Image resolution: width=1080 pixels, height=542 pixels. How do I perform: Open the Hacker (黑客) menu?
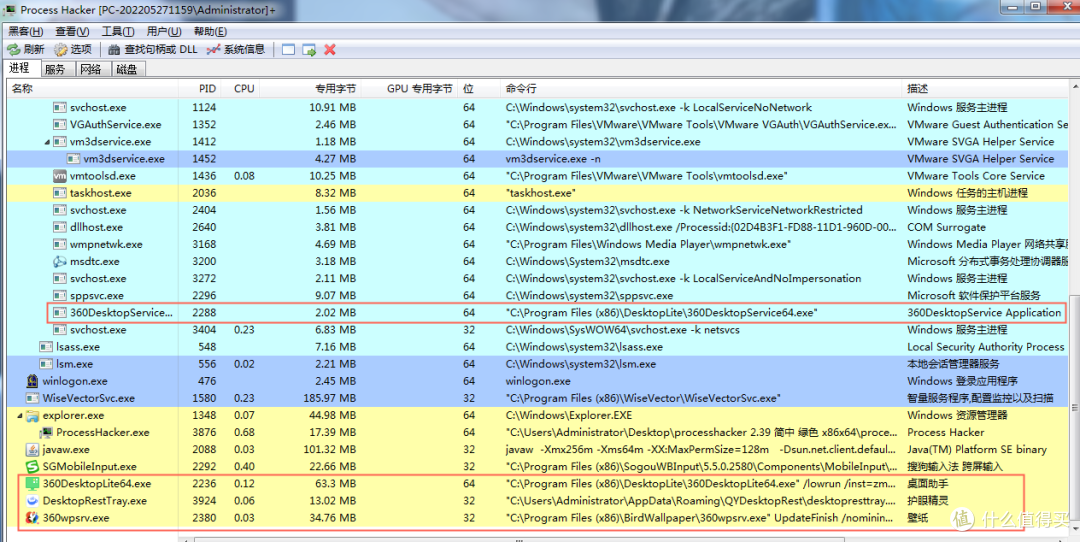(25, 32)
